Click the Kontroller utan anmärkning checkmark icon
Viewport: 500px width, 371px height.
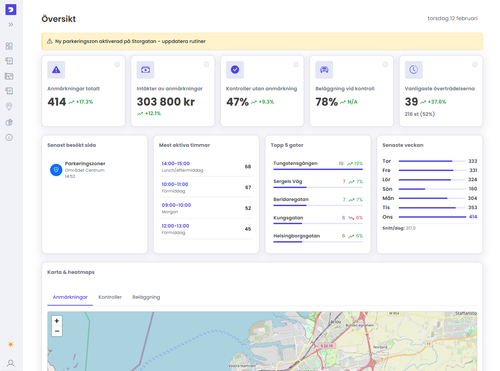235,70
